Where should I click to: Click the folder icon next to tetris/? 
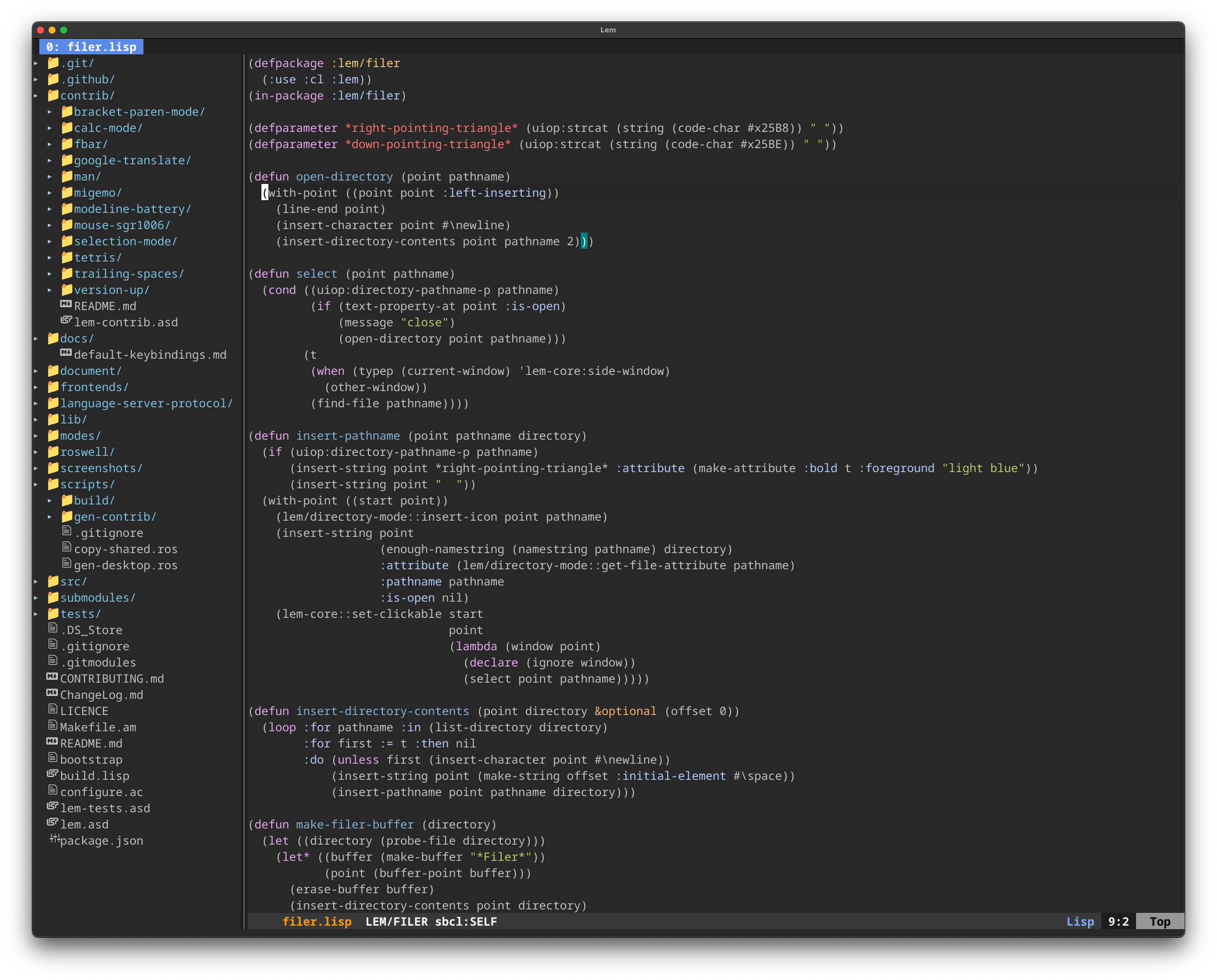pos(67,257)
